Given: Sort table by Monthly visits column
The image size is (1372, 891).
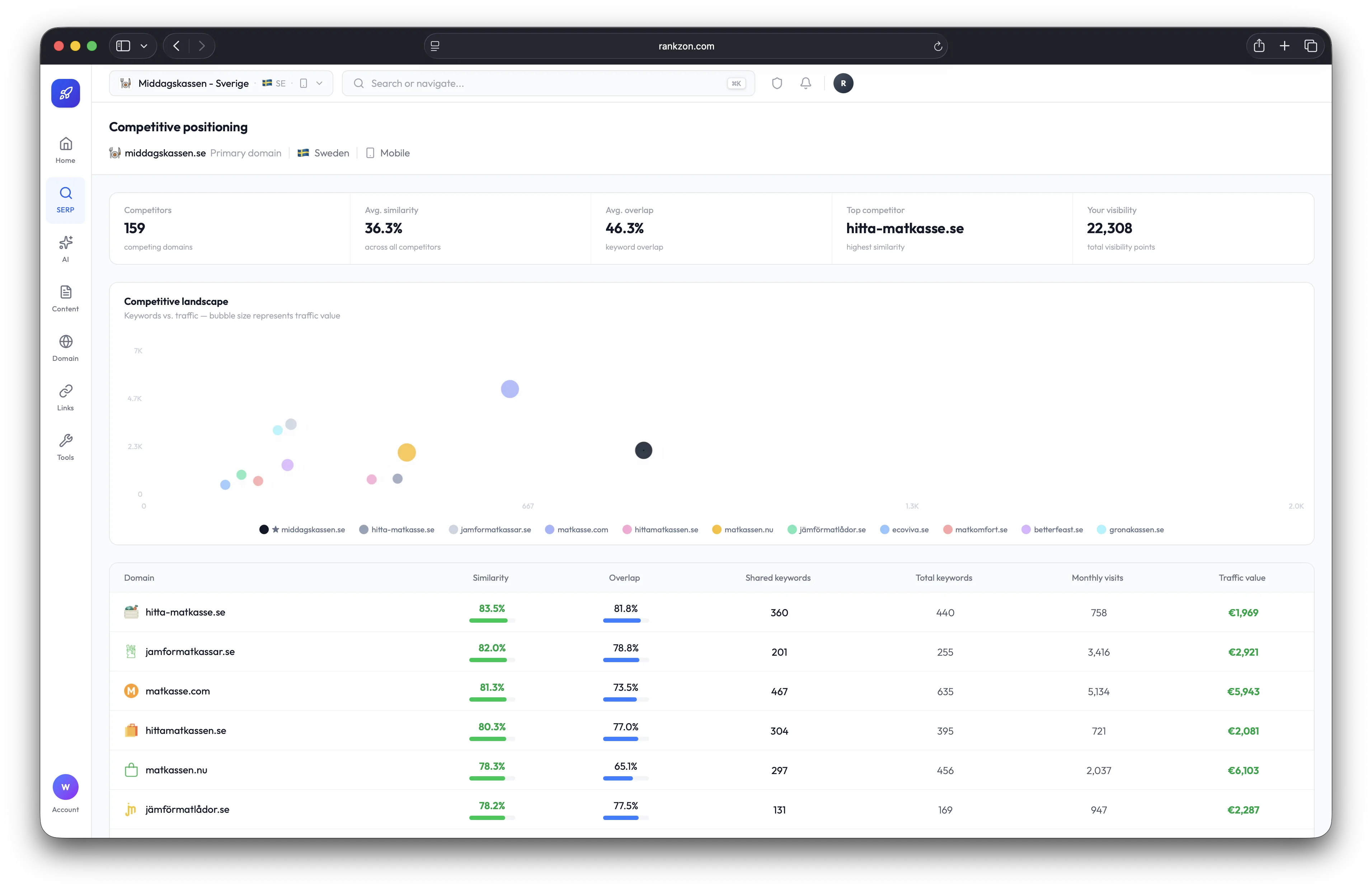Looking at the screenshot, I should coord(1098,578).
